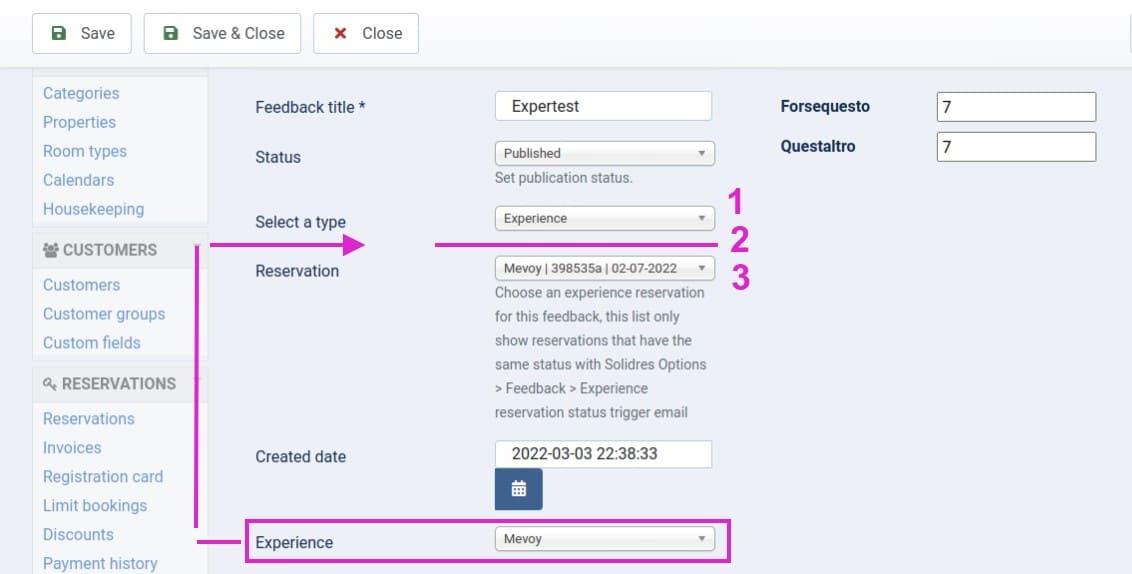This screenshot has width=1132, height=574.
Task: Open the Invoices sidebar link
Action: [x=72, y=448]
